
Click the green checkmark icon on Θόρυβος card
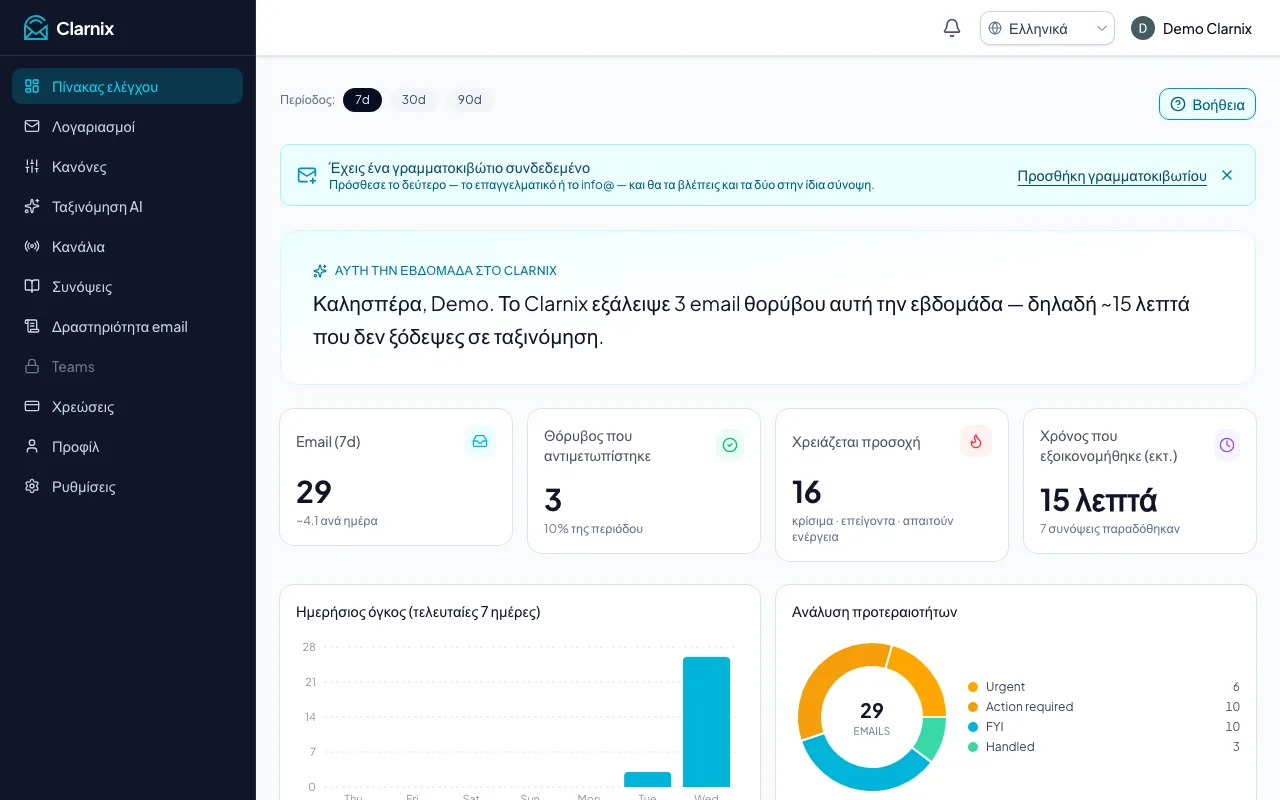coord(730,445)
